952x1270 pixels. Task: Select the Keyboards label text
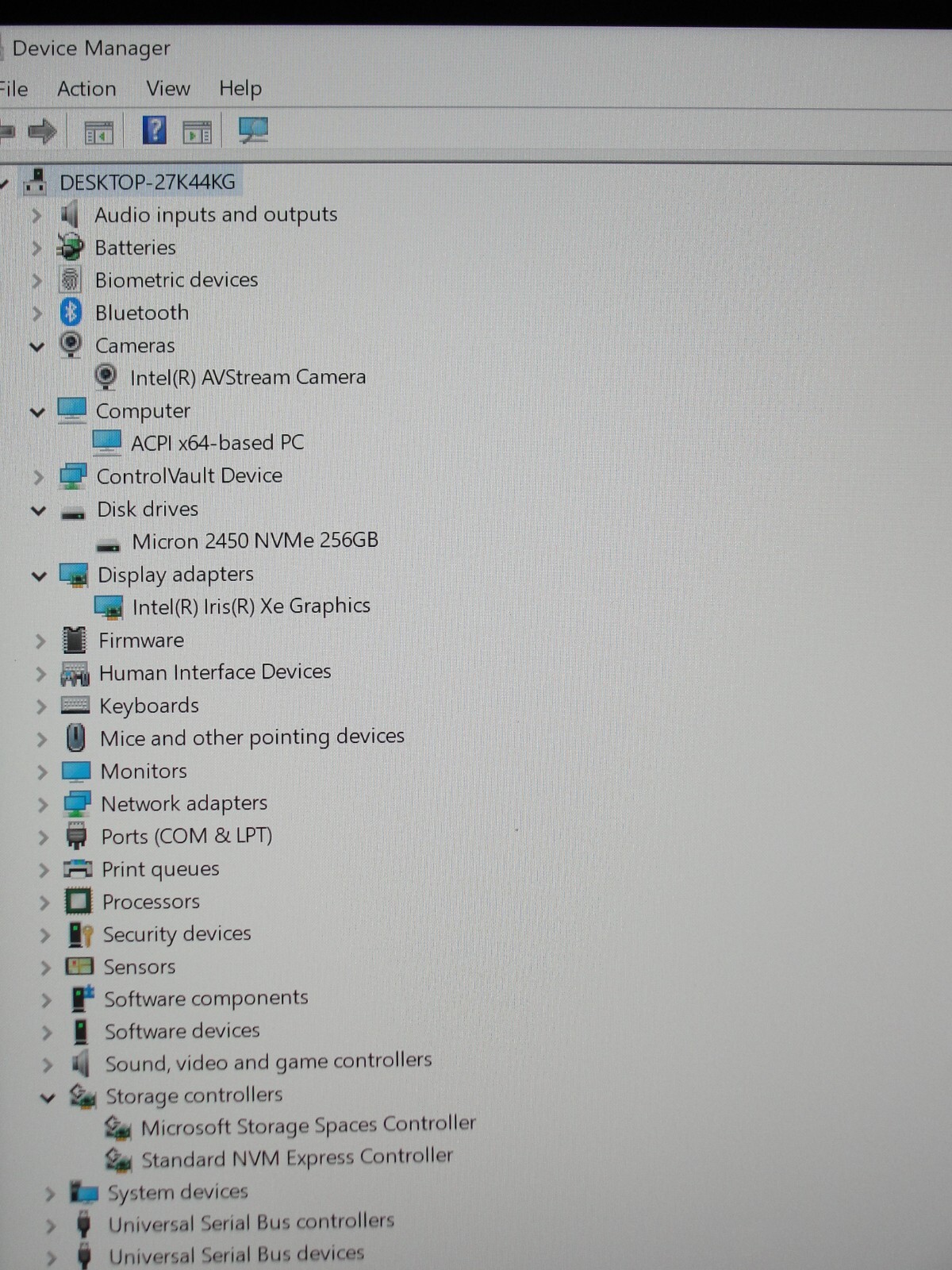click(x=149, y=706)
